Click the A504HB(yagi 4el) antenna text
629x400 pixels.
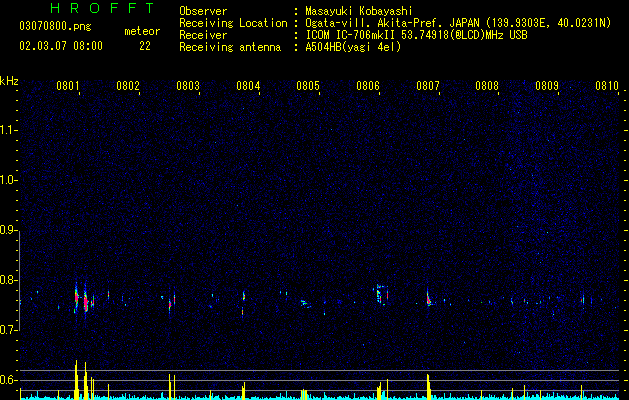point(353,47)
